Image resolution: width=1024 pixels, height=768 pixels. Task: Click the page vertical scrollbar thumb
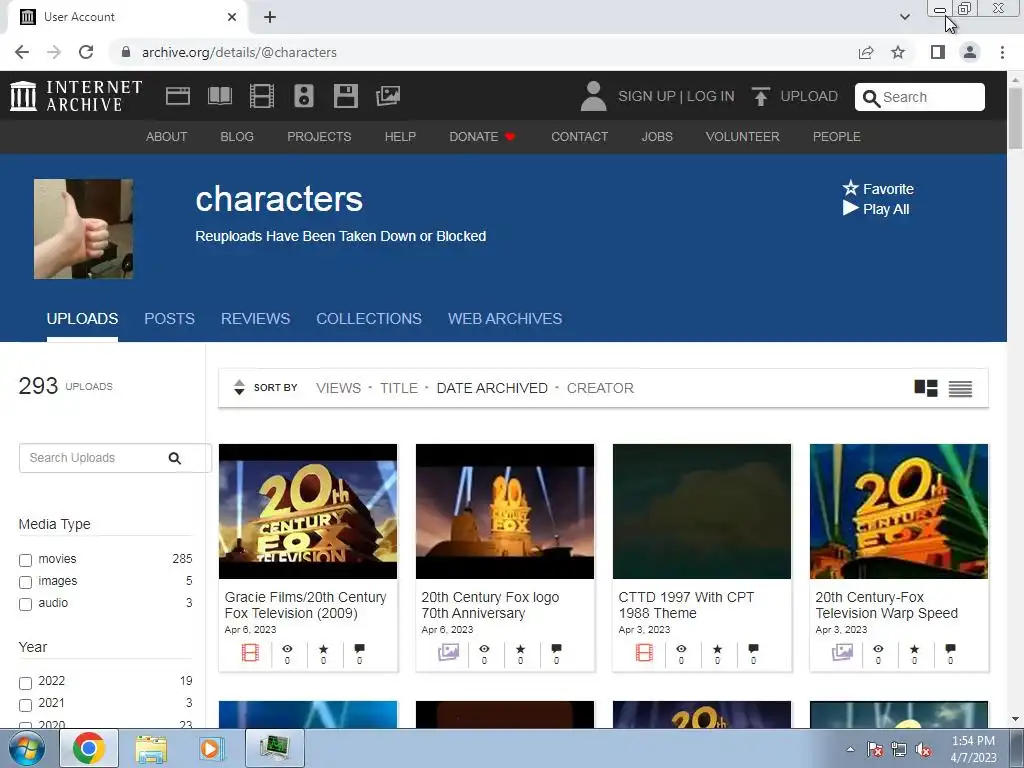pos(1016,118)
